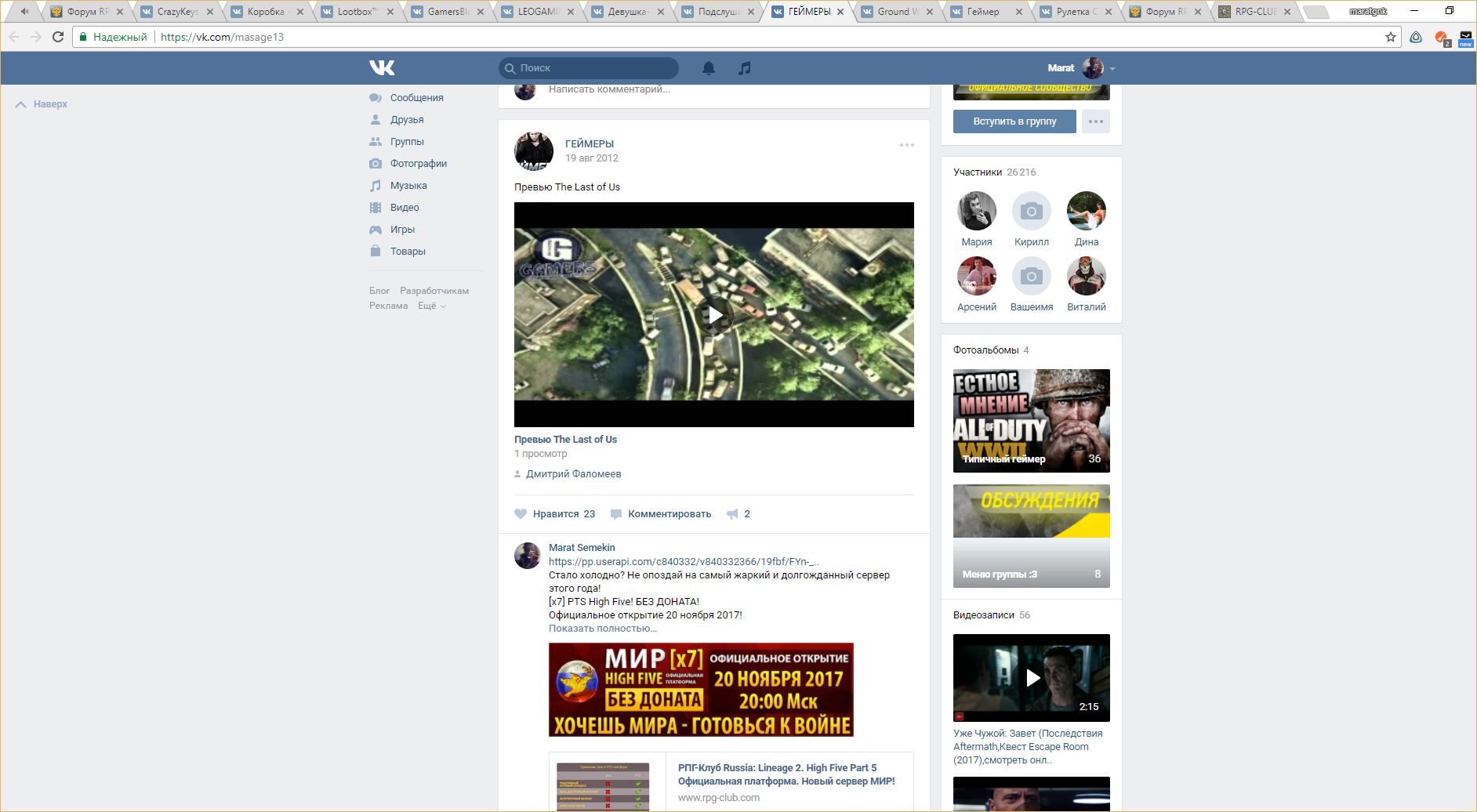Open group actions ellipsis button

pos(1096,121)
